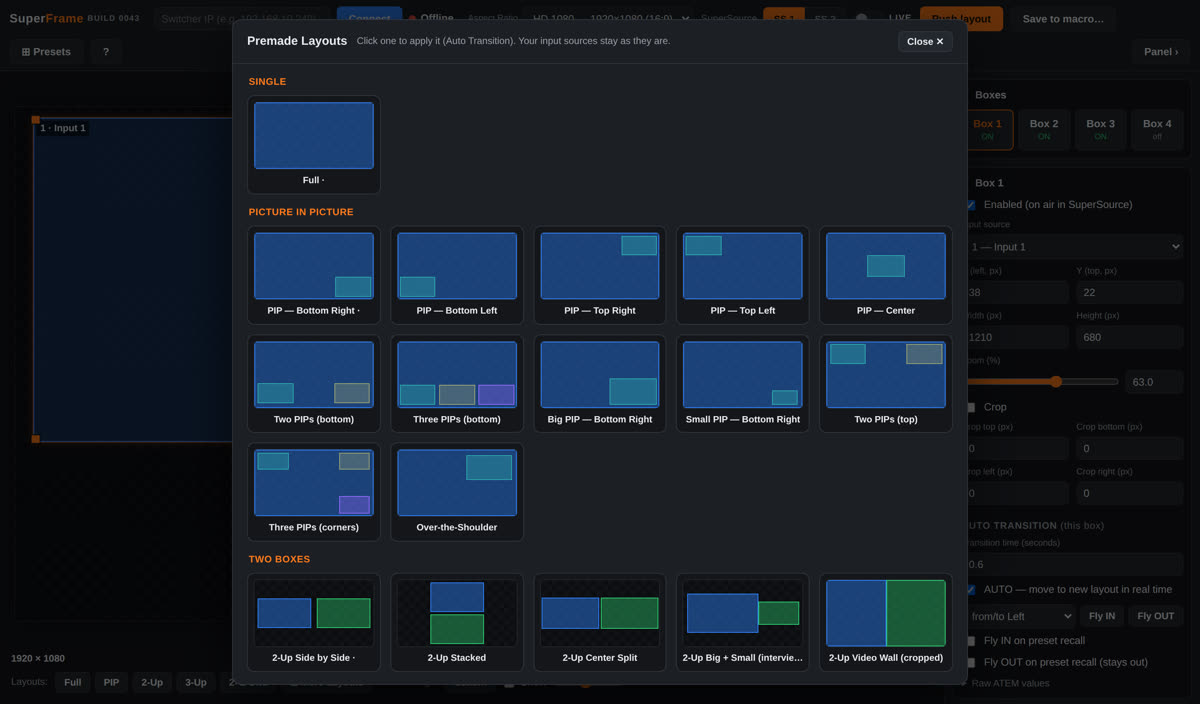Screen dimensions: 1200x704
Task: Switch to the Box 4 tab
Action: (1157, 130)
